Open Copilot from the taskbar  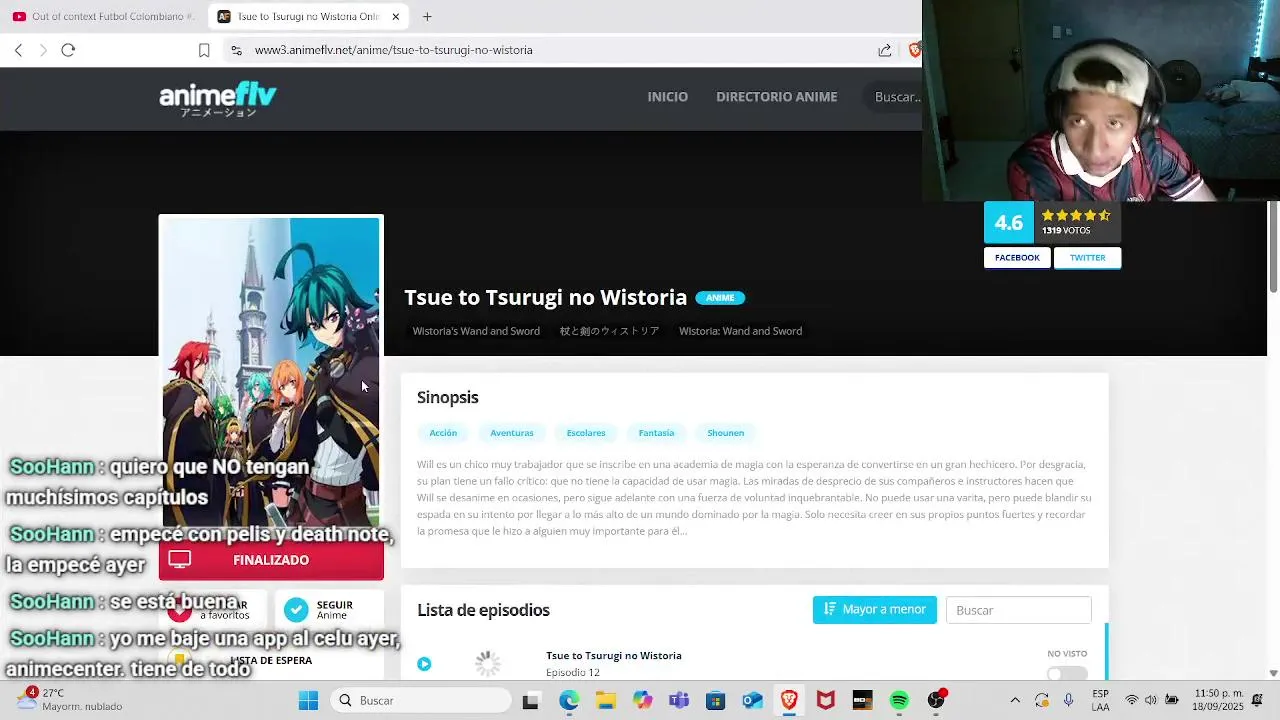tap(642, 701)
